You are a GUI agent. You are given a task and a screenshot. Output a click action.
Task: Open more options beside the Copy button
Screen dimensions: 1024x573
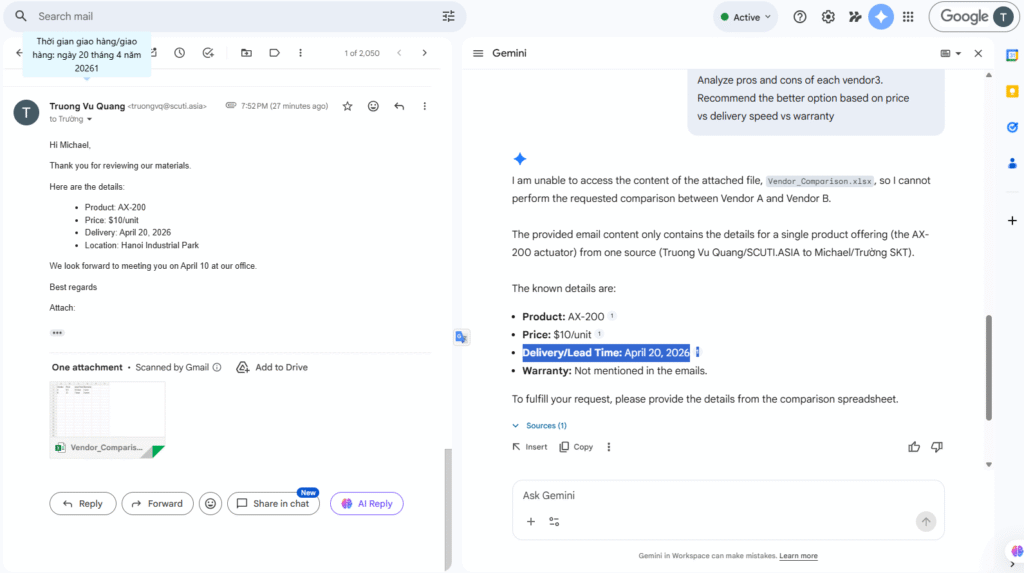(609, 447)
